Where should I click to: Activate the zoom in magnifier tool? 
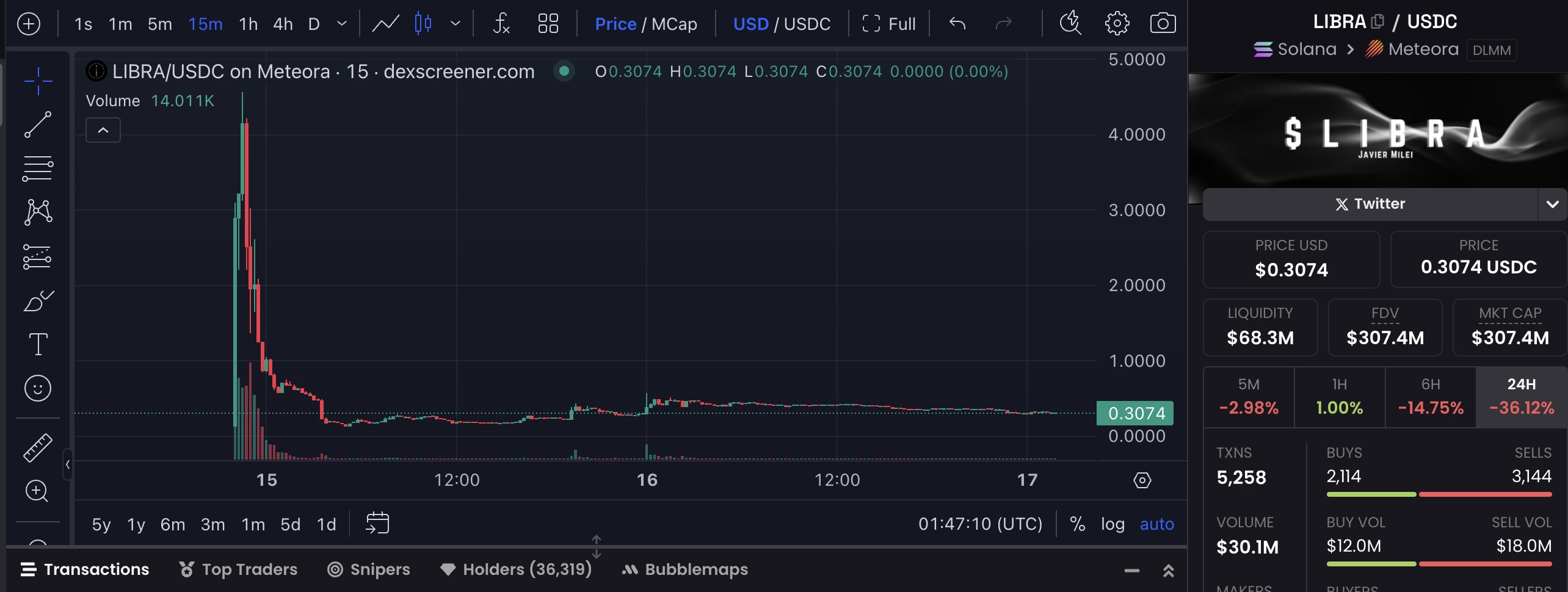(x=38, y=491)
